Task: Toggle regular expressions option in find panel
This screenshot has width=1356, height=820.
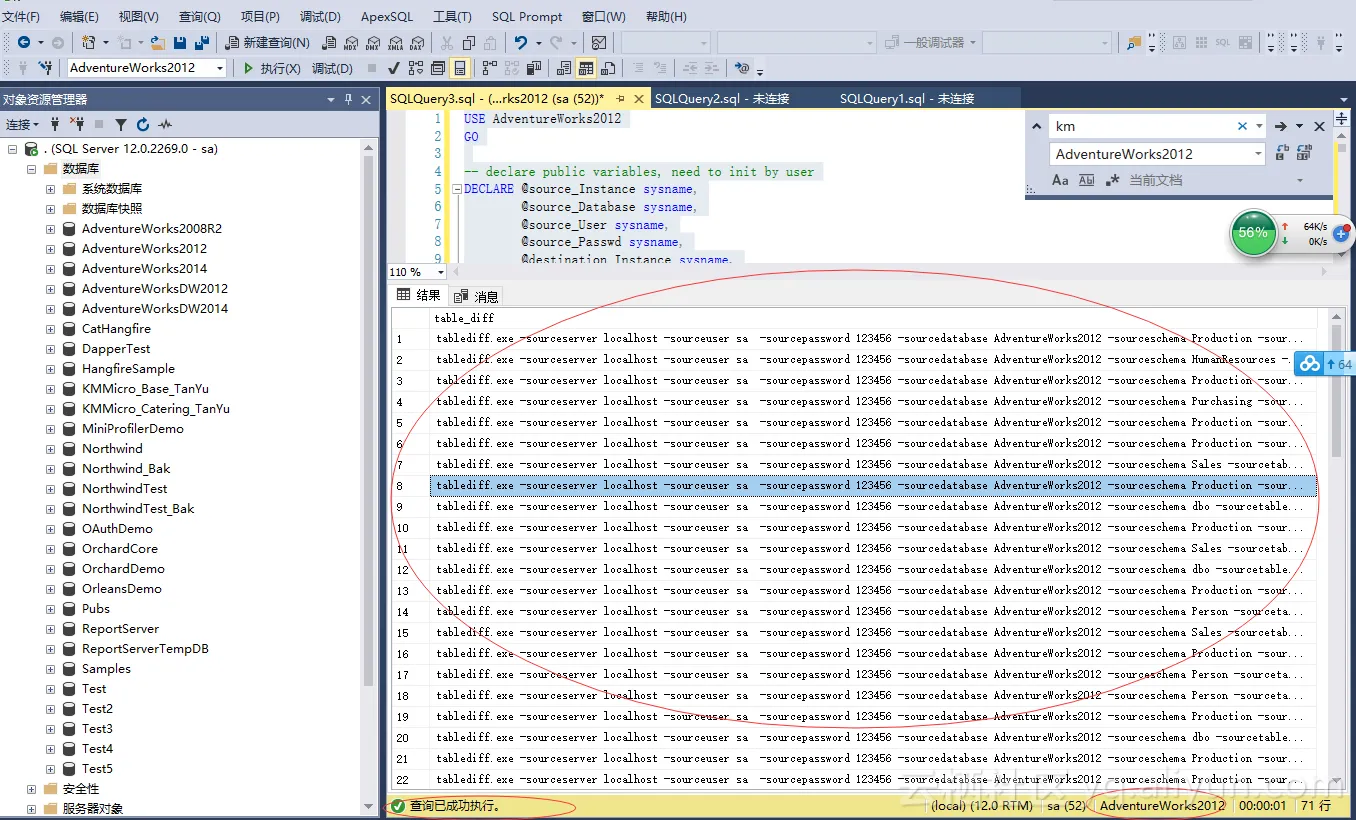Action: [1112, 180]
